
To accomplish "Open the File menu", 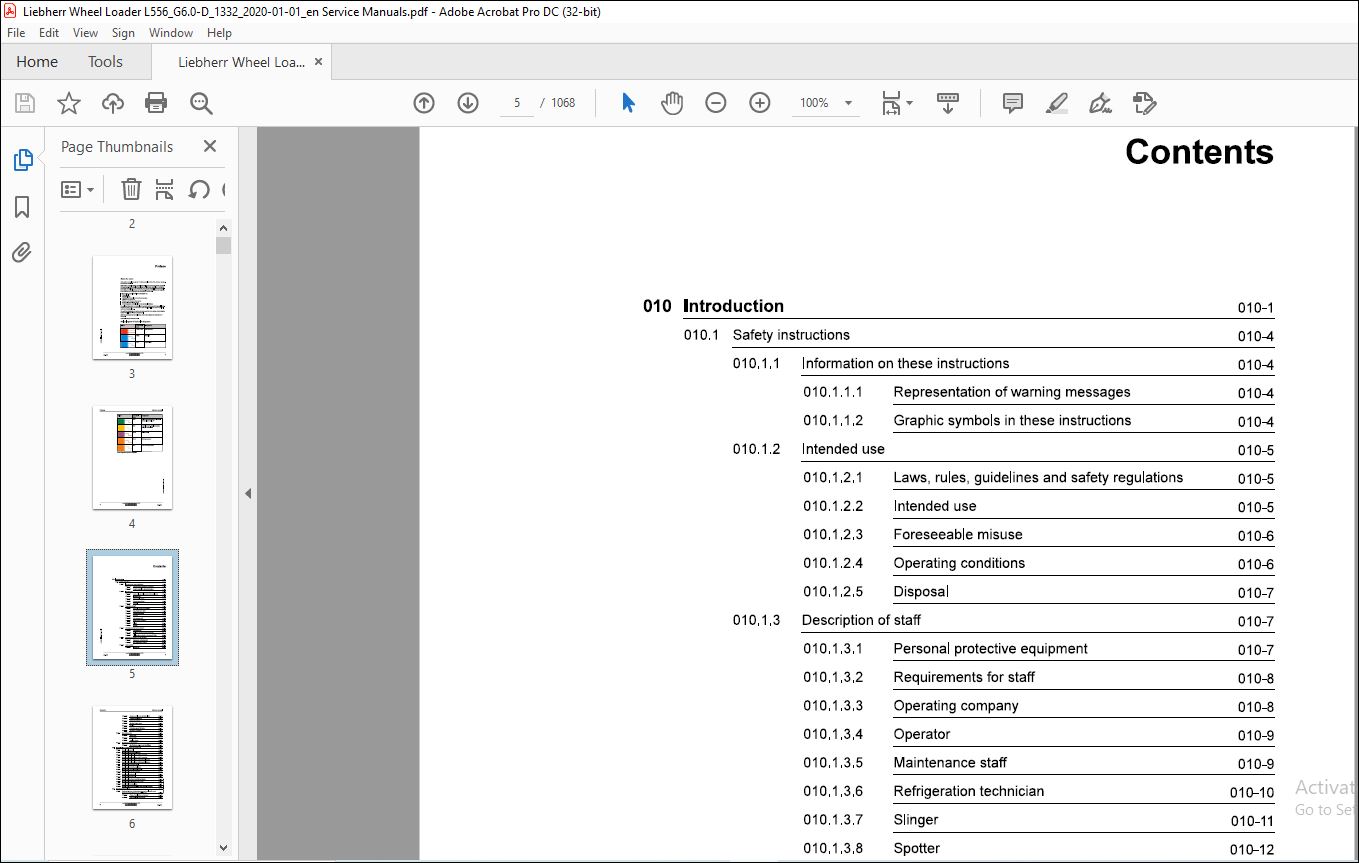I will coord(16,33).
